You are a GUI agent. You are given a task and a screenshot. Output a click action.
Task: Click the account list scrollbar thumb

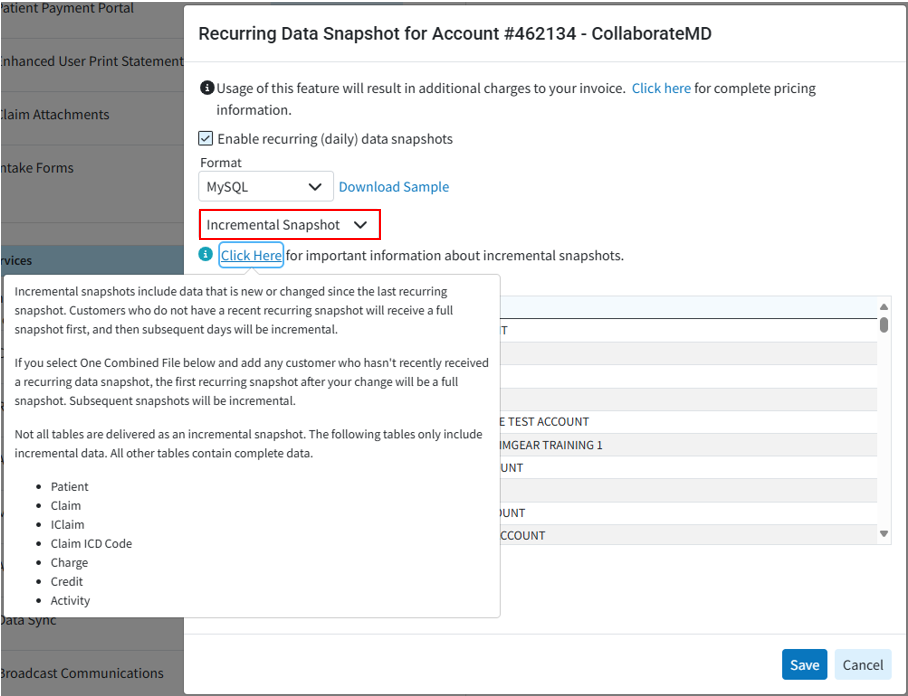pos(884,324)
